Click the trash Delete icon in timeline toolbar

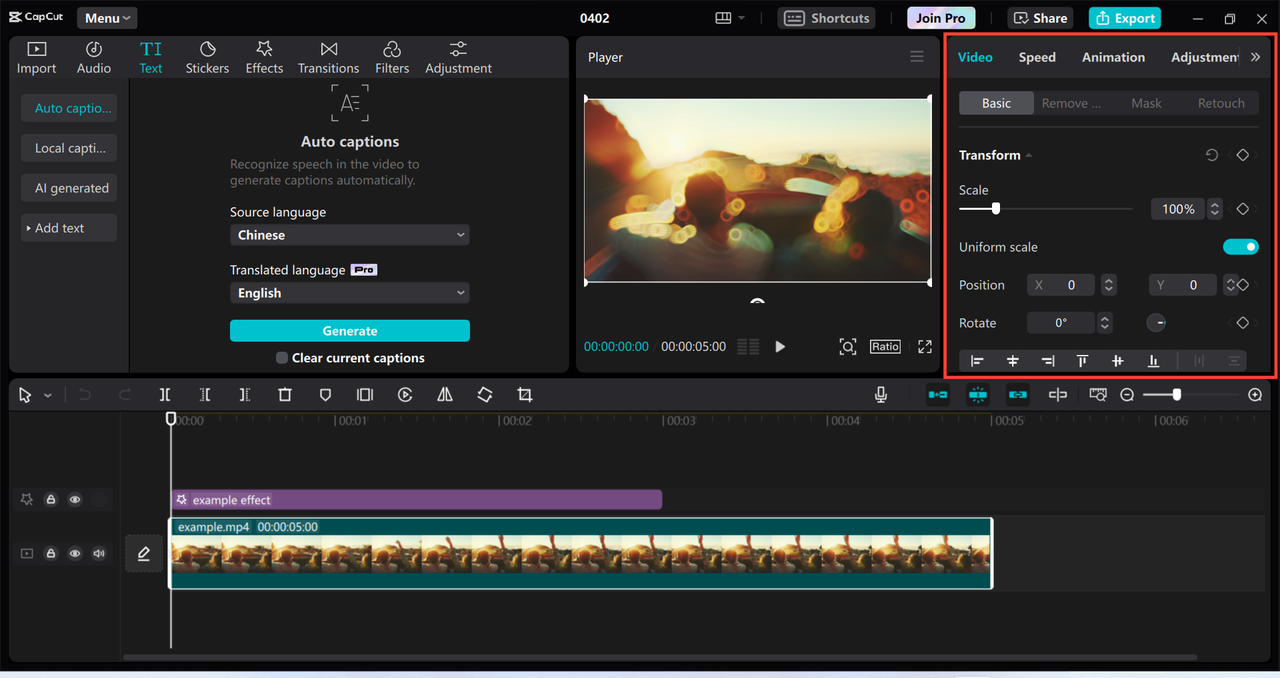click(x=285, y=395)
